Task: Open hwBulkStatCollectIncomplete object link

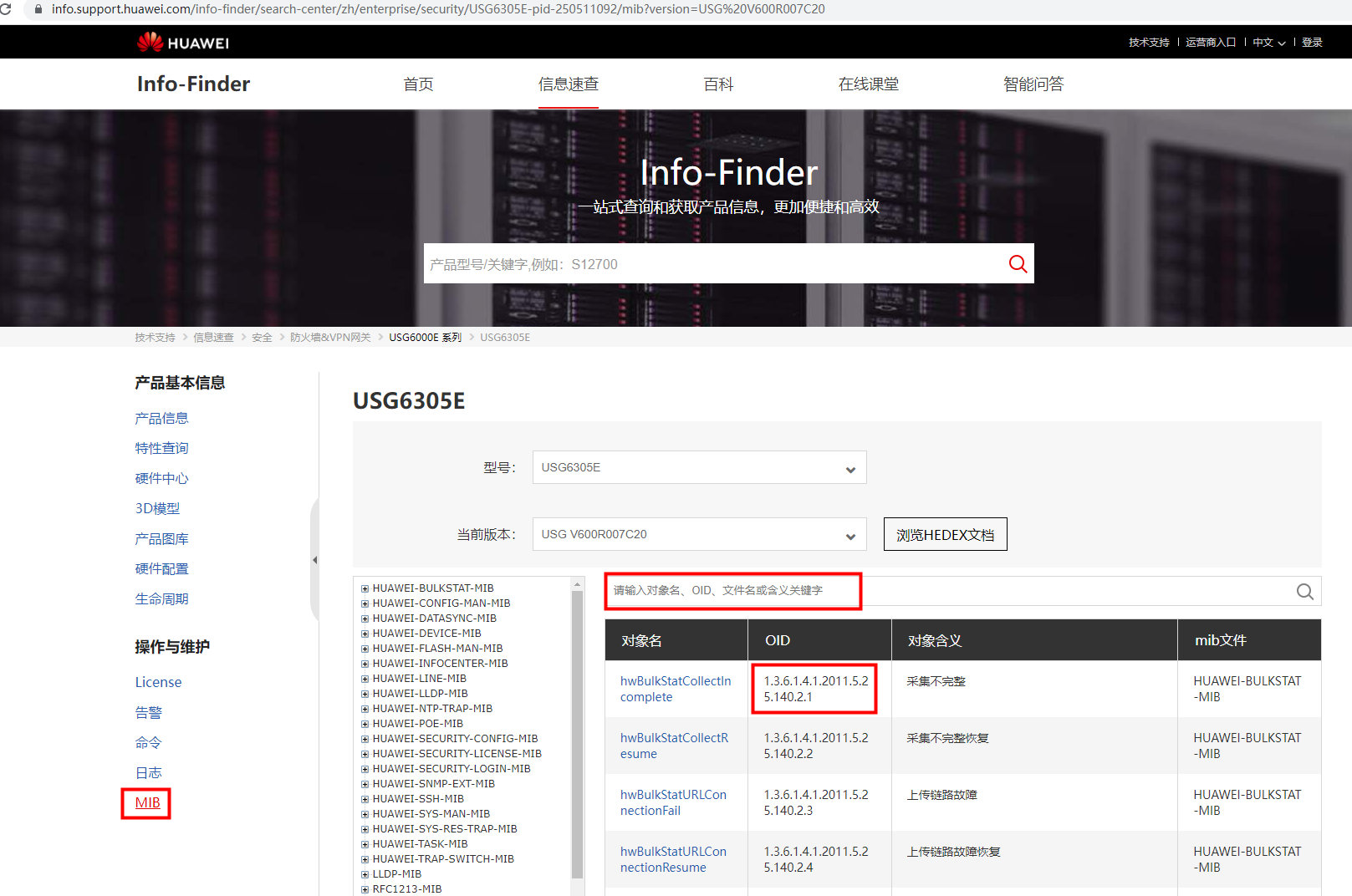Action: [x=676, y=689]
